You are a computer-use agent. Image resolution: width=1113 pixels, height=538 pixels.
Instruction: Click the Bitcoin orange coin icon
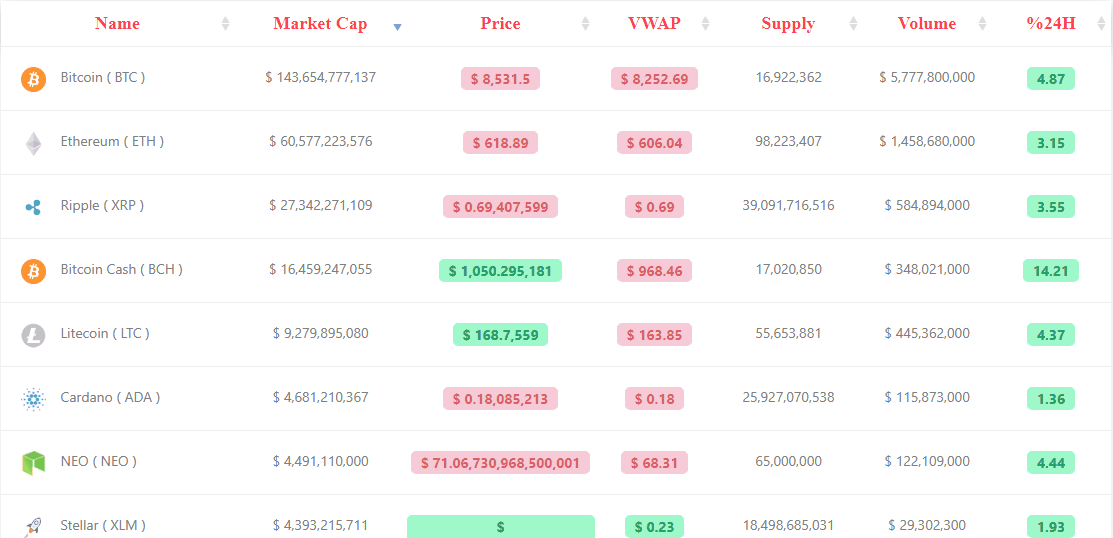click(x=33, y=79)
